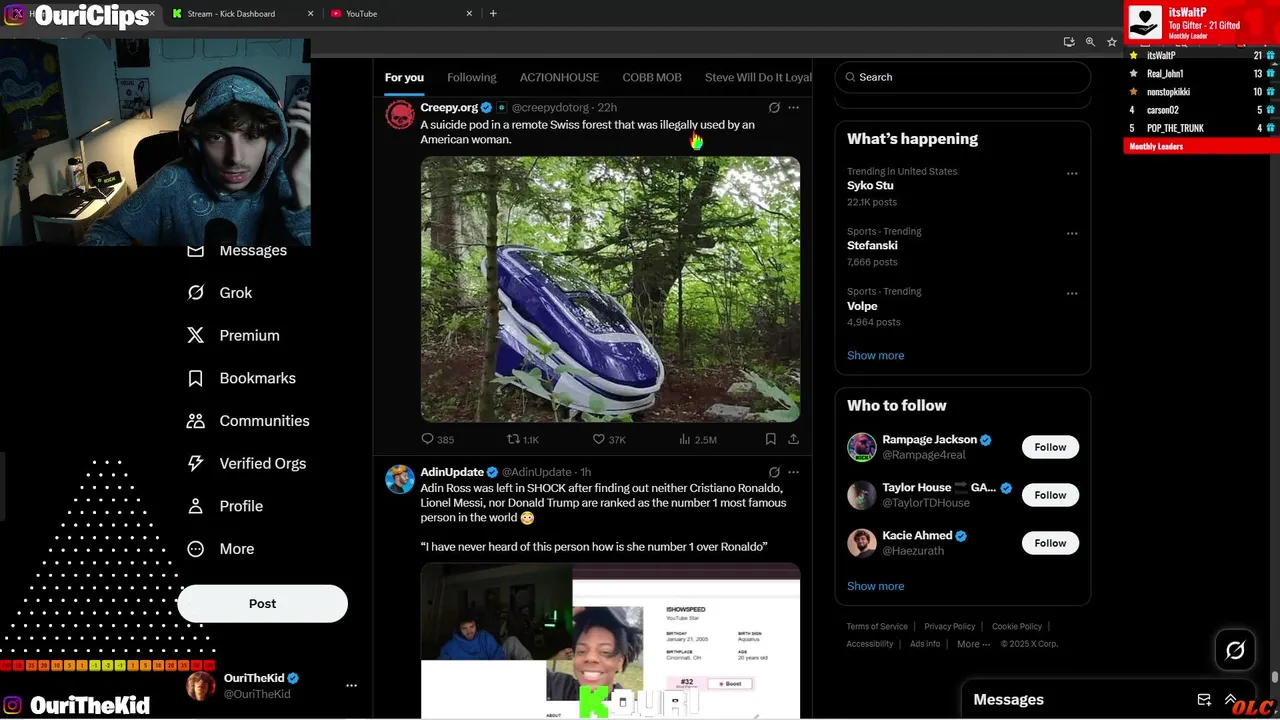Follow Kacie Ahmed
Viewport: 1280px width, 720px height.
pyautogui.click(x=1050, y=543)
